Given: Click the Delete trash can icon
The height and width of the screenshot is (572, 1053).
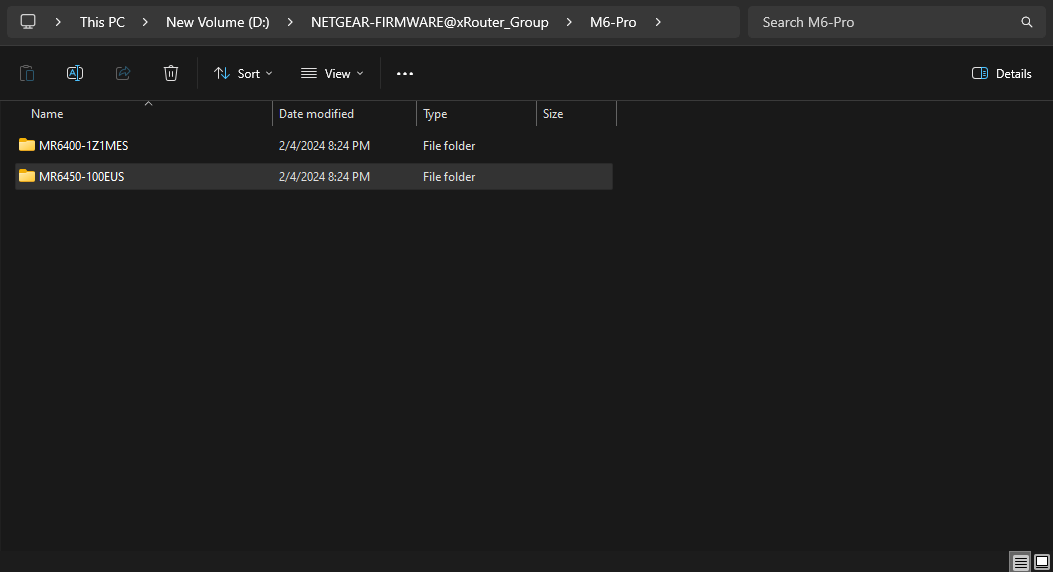Looking at the screenshot, I should coord(171,73).
